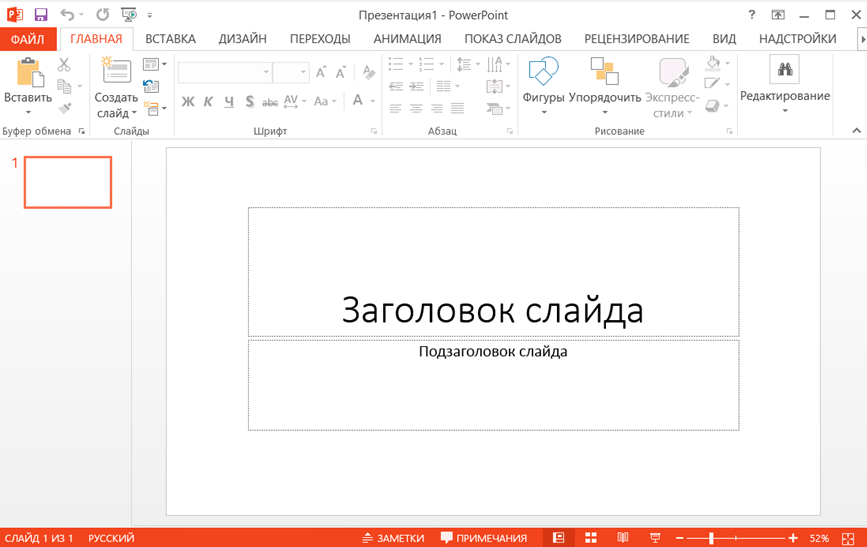Open the font name combo box
867x547 pixels.
pyautogui.click(x=225, y=73)
